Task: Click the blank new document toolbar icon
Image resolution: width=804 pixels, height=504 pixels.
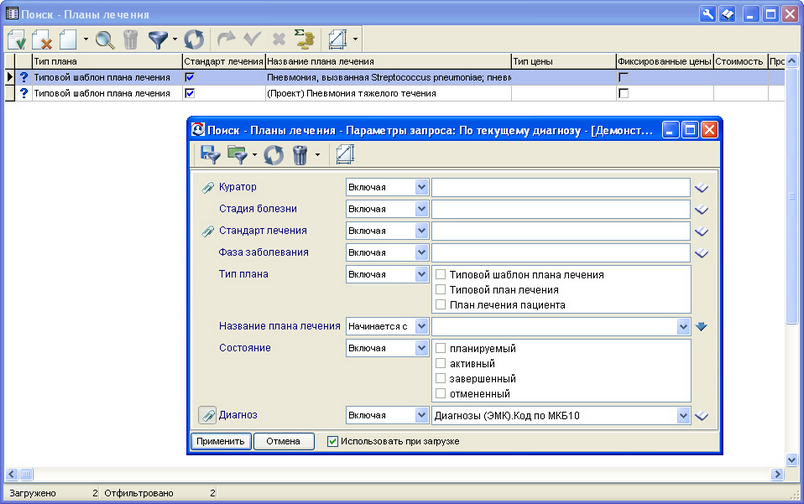Action: point(68,39)
